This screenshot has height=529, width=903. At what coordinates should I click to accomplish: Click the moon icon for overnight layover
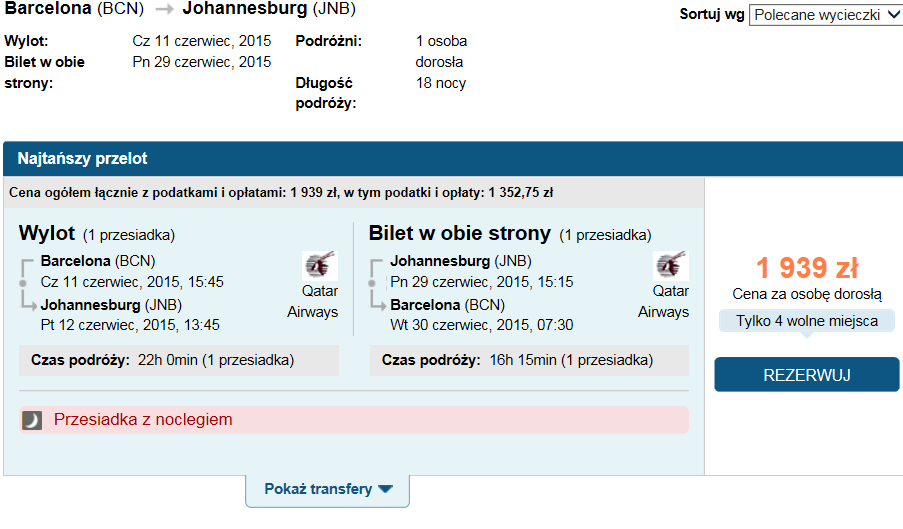pos(32,421)
